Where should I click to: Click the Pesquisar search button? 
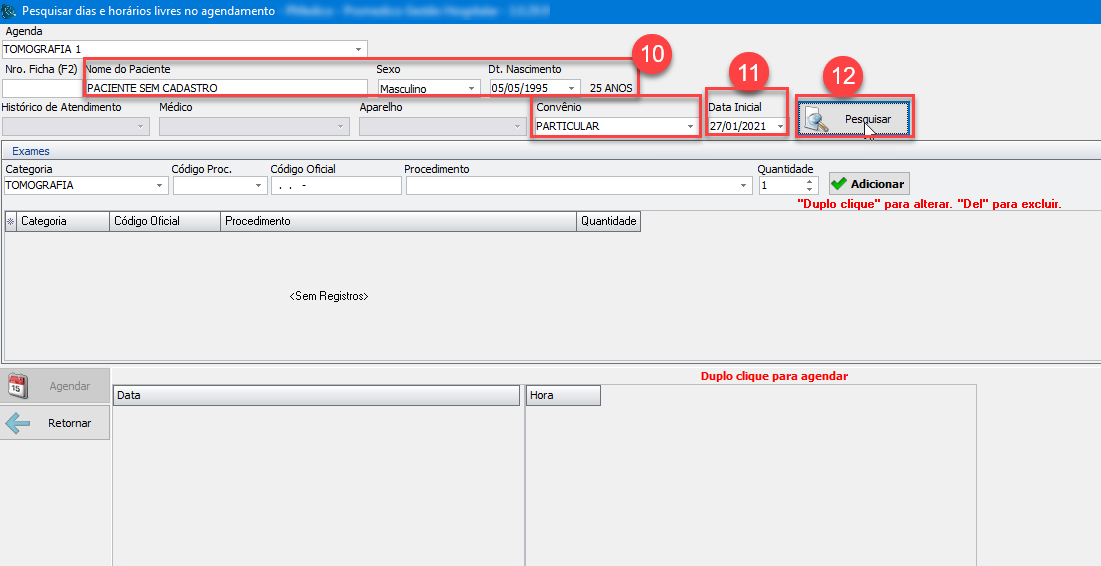[854, 119]
